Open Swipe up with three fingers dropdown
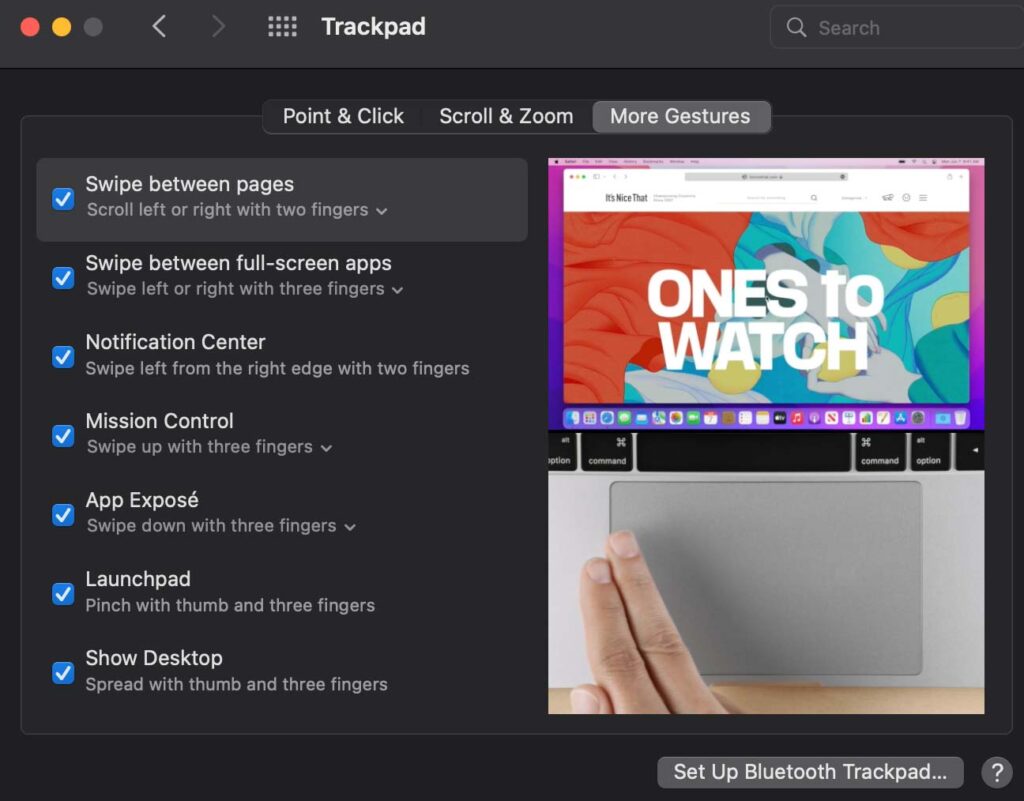Screen dimensions: 1024x801 click(x=209, y=448)
